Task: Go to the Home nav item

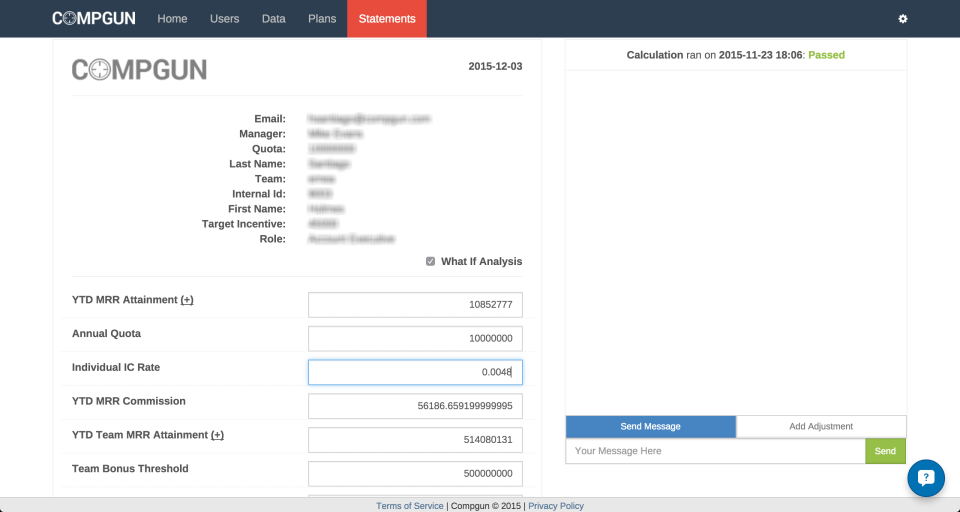Action: coord(172,19)
